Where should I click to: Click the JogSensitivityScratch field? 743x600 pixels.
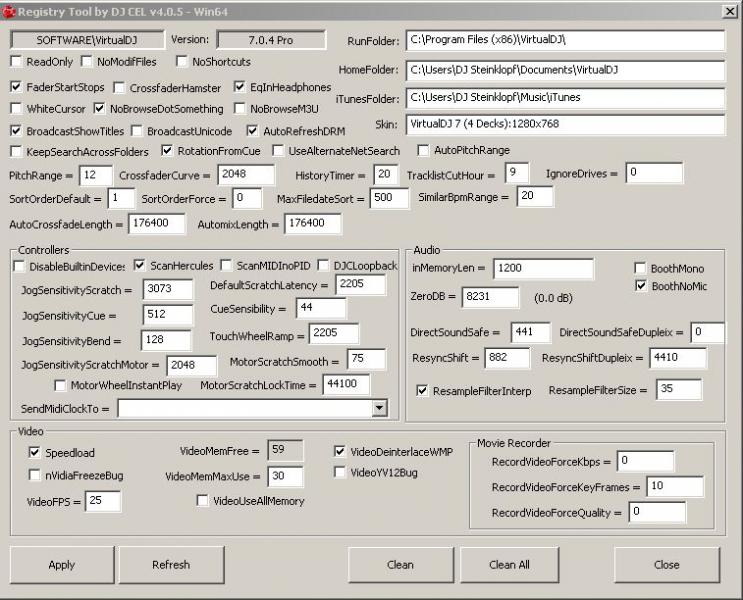coord(168,289)
